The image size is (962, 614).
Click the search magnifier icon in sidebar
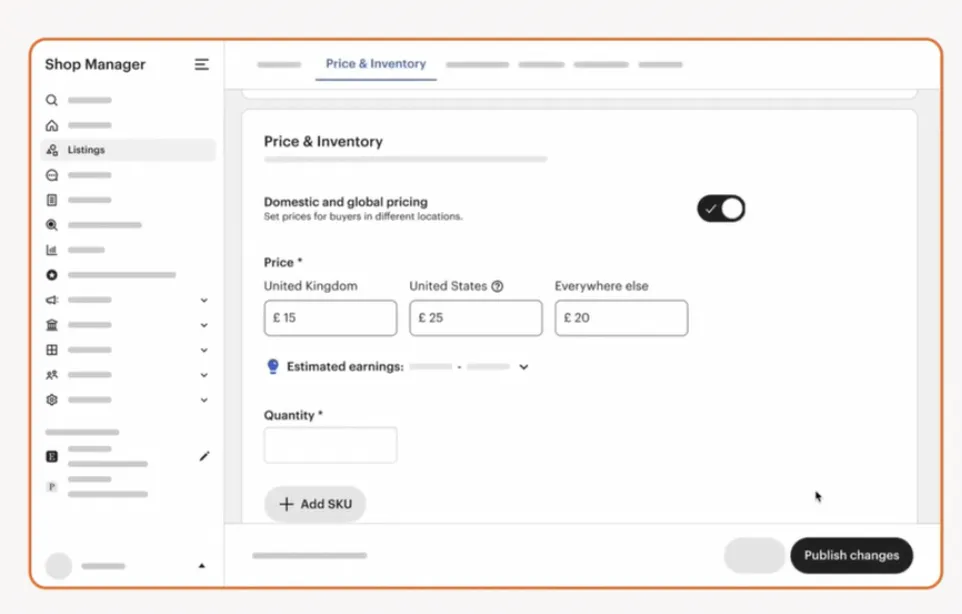click(x=52, y=100)
